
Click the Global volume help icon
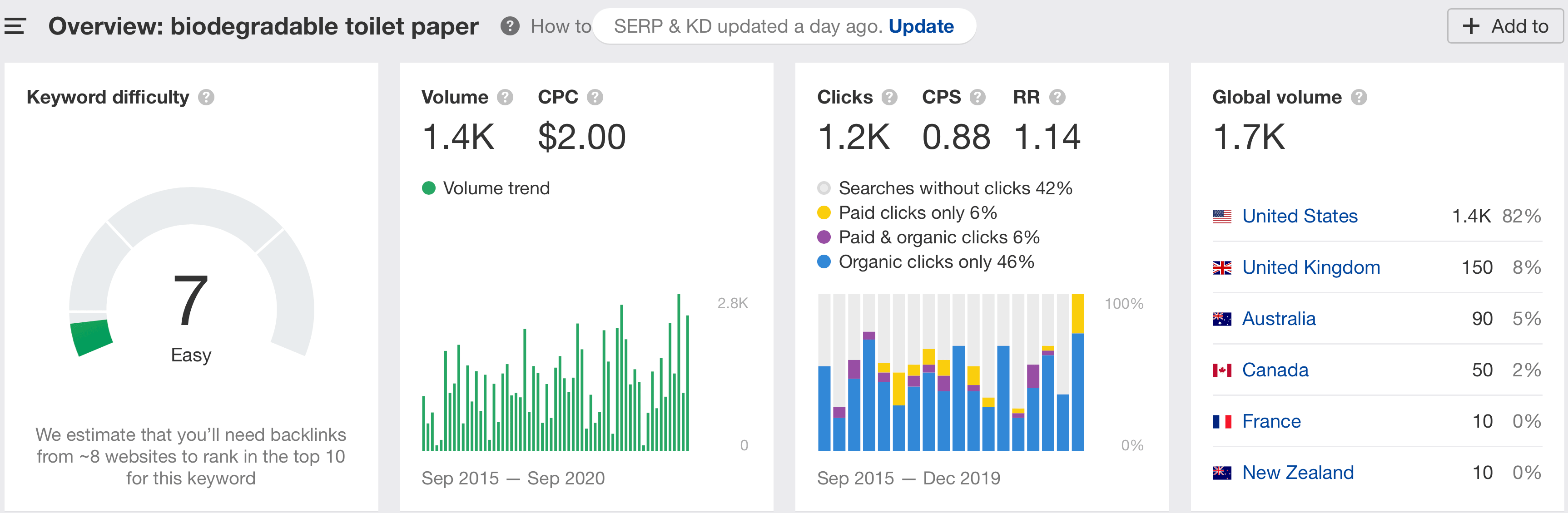click(1359, 97)
